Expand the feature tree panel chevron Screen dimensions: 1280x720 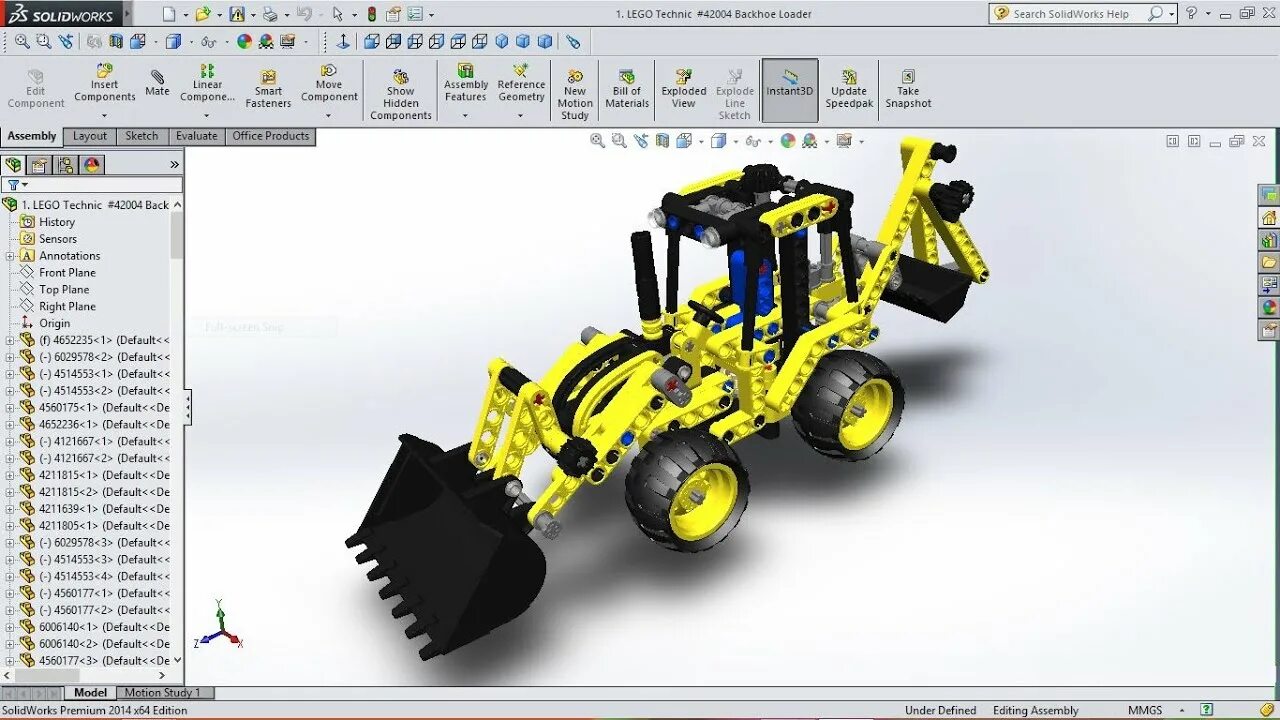tap(174, 165)
